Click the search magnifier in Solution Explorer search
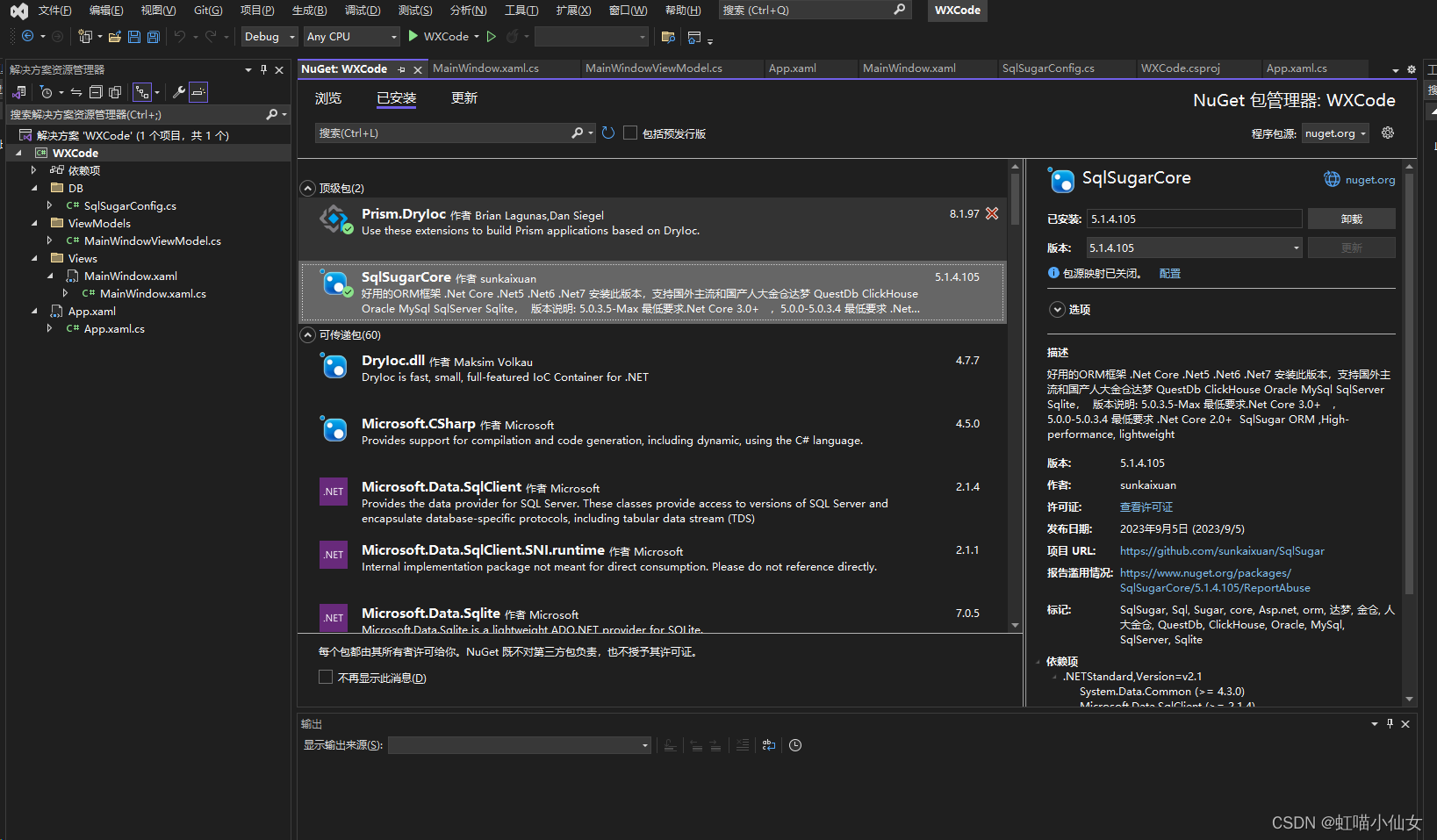The height and width of the screenshot is (840, 1437). coord(272,114)
